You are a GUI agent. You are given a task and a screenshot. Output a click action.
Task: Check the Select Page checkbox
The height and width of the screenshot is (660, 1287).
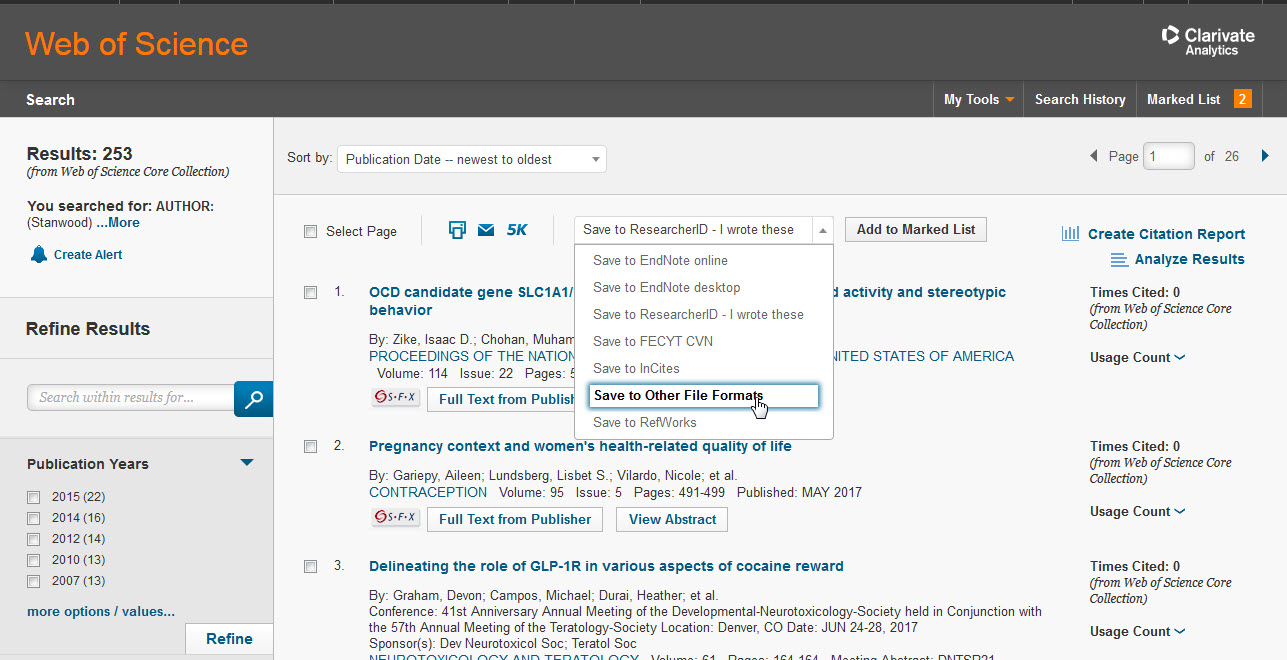point(311,232)
